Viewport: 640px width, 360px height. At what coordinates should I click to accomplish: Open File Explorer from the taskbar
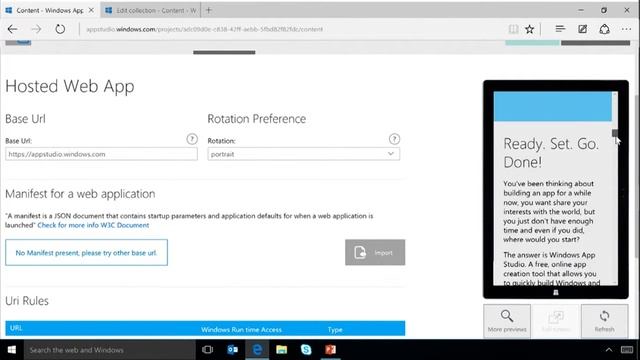tap(282, 350)
